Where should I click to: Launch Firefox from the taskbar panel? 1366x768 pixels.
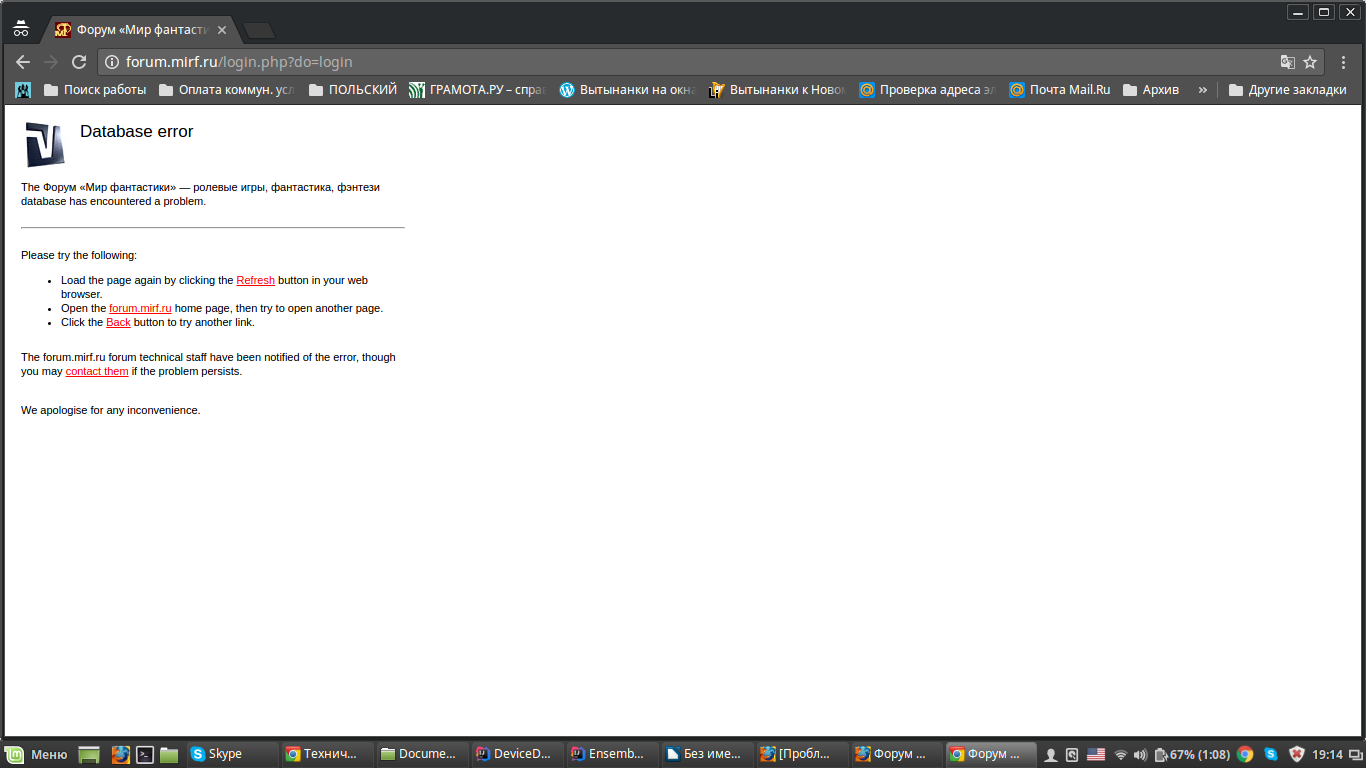120,754
